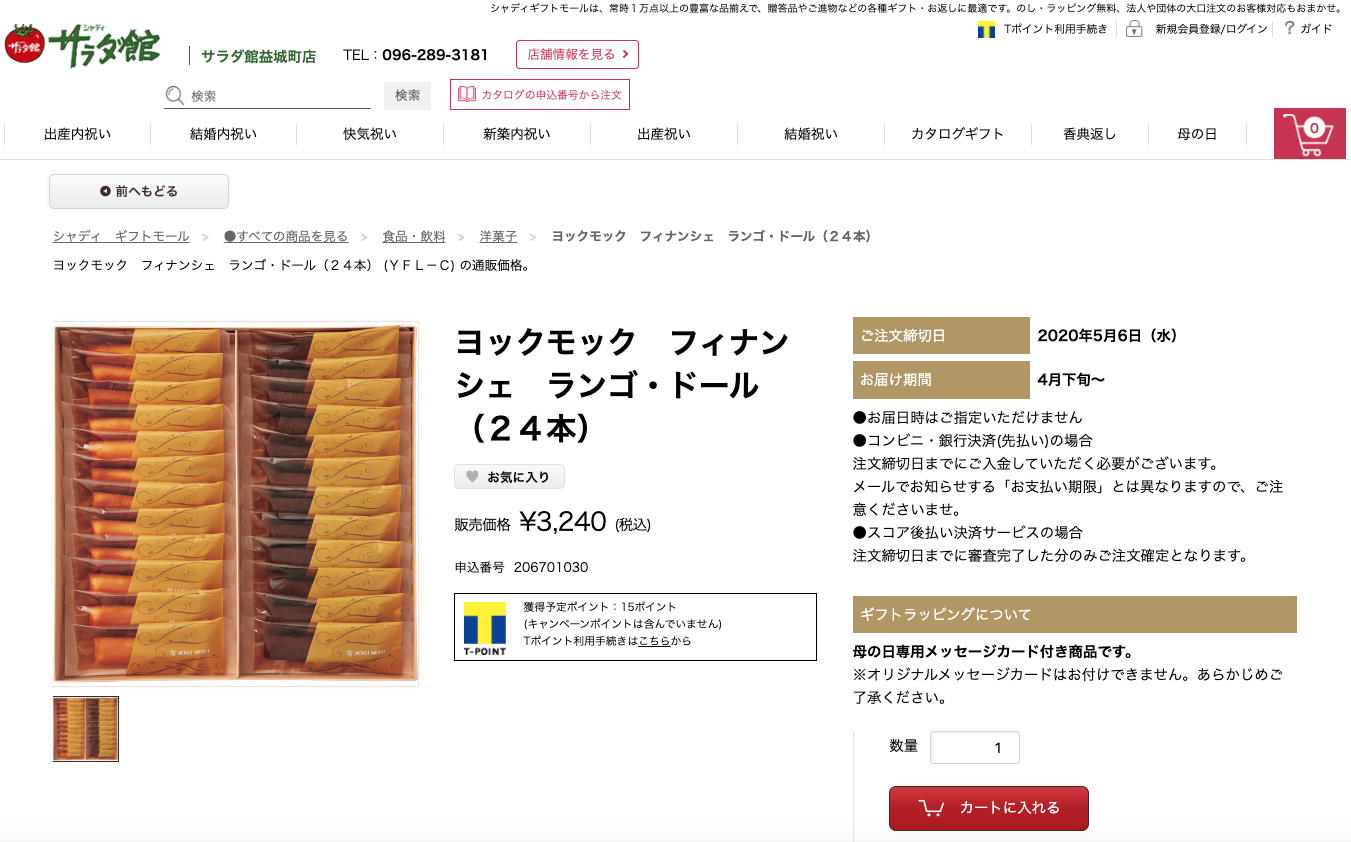Click the catalog book icon
The image size is (1351, 842).
(x=467, y=94)
